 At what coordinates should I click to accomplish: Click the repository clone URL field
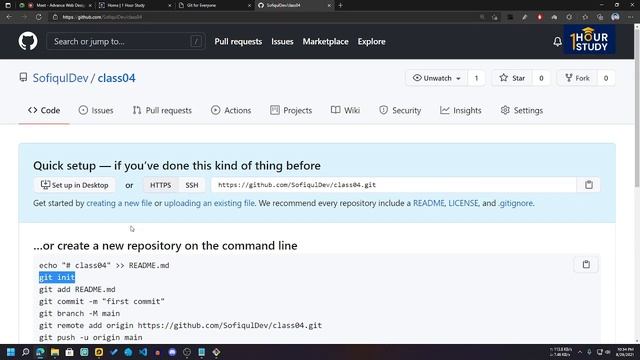393,185
